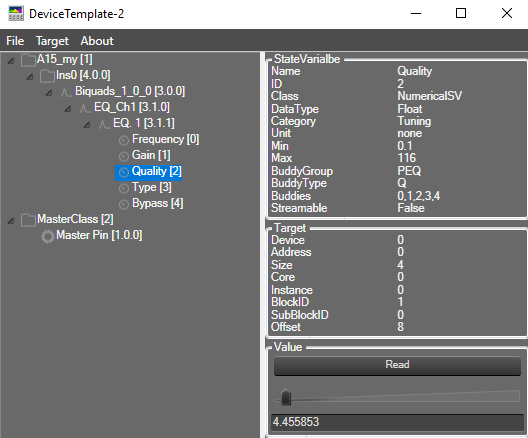The width and height of the screenshot is (528, 438).
Task: Click the Ins0 folder icon
Action: pos(47,76)
